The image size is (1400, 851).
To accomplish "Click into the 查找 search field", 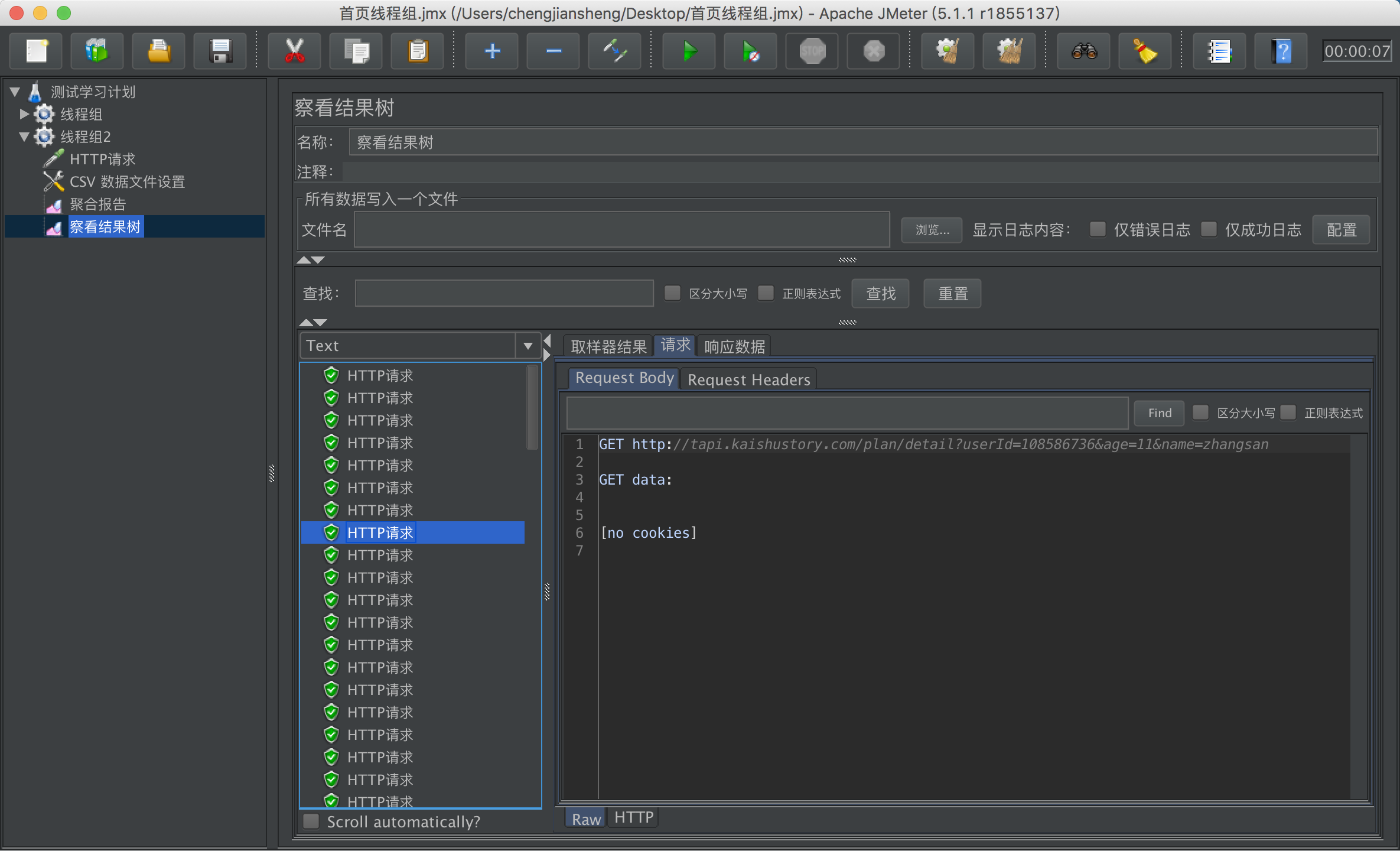I will (x=504, y=293).
